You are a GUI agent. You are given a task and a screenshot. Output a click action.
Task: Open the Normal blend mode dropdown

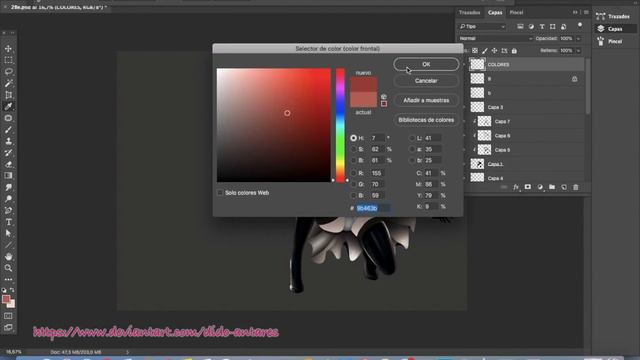[x=495, y=38]
